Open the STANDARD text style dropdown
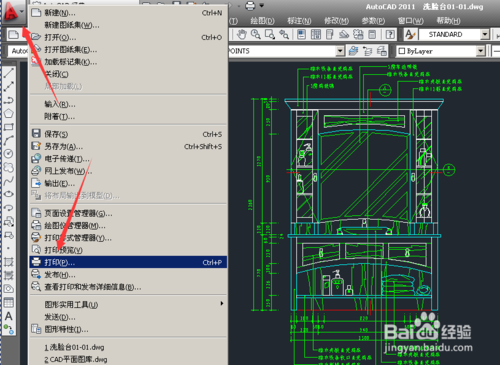Viewport: 500px width, 365px height. pos(485,34)
